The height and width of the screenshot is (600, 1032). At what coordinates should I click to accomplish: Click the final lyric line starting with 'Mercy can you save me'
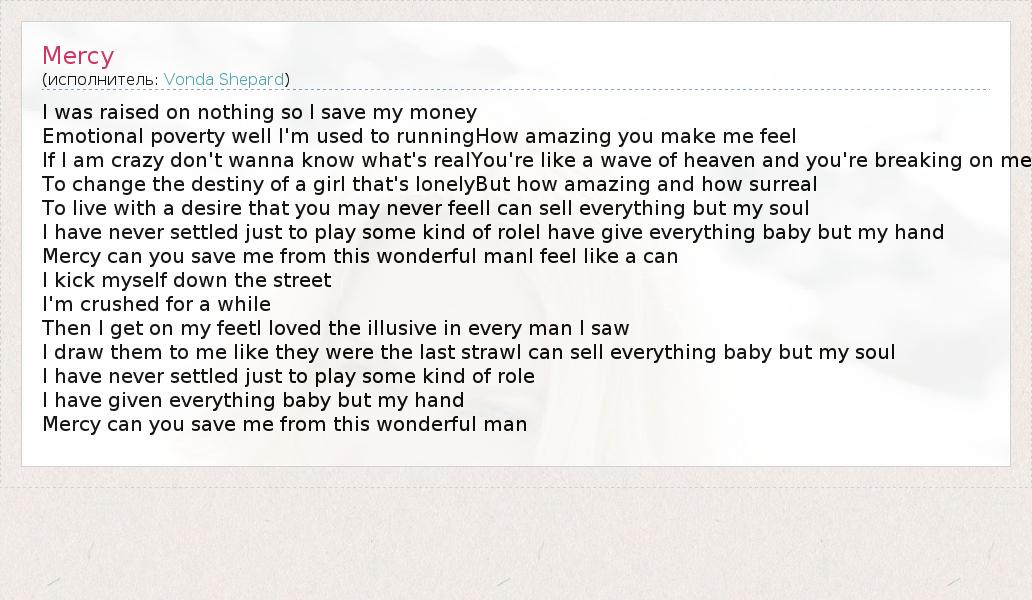284,424
